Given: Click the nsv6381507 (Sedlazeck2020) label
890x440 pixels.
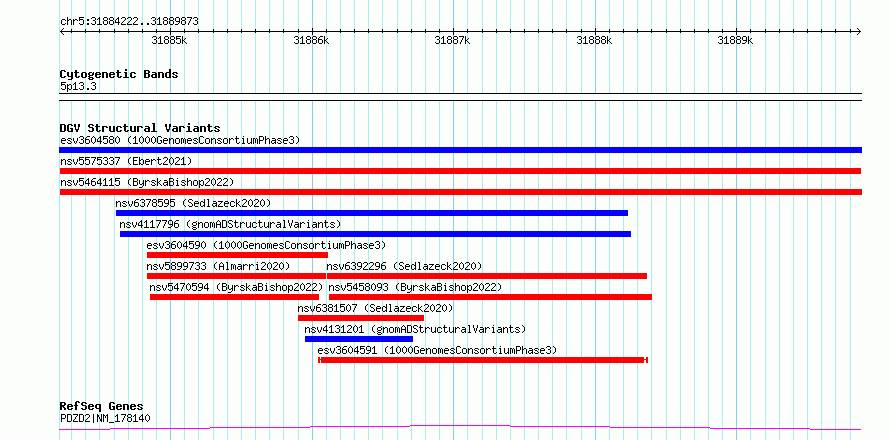Looking at the screenshot, I should coord(375,308).
